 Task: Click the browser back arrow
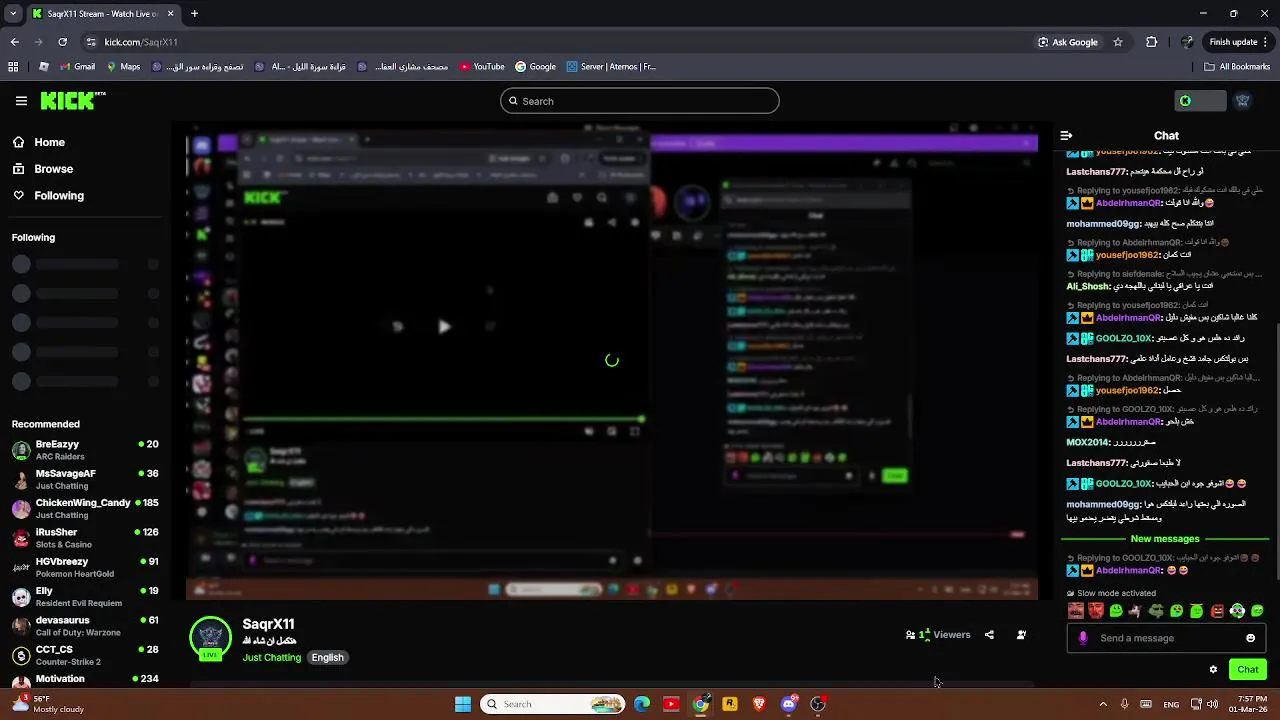(x=14, y=42)
